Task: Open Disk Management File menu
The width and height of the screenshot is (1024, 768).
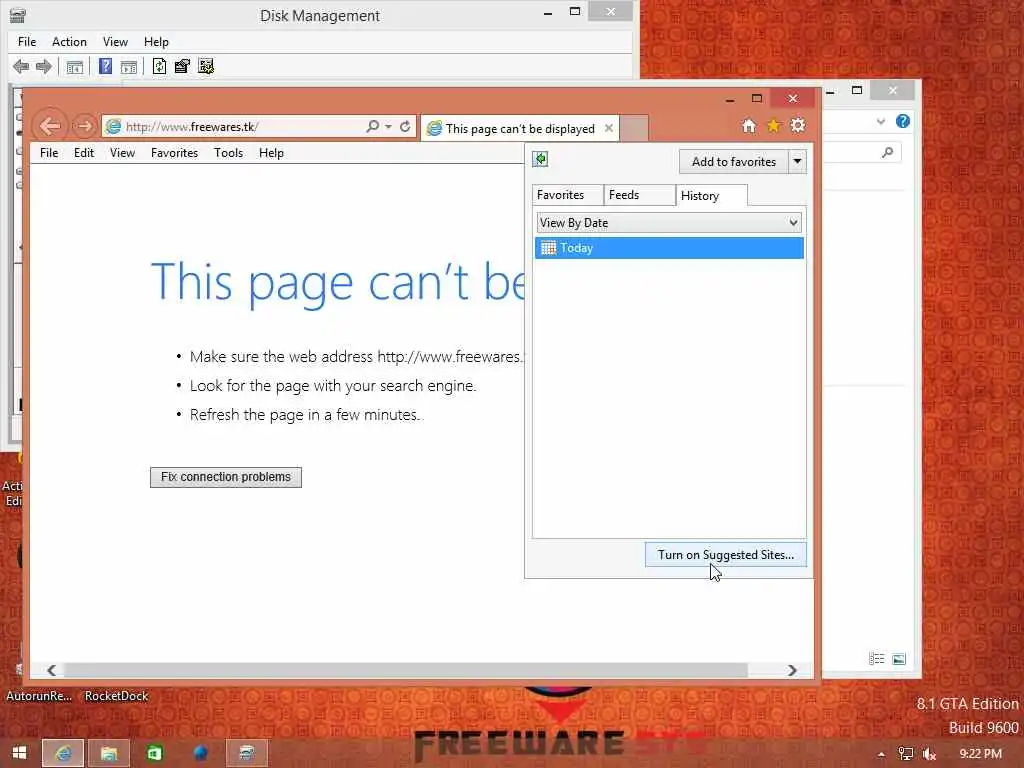Action: 27,42
